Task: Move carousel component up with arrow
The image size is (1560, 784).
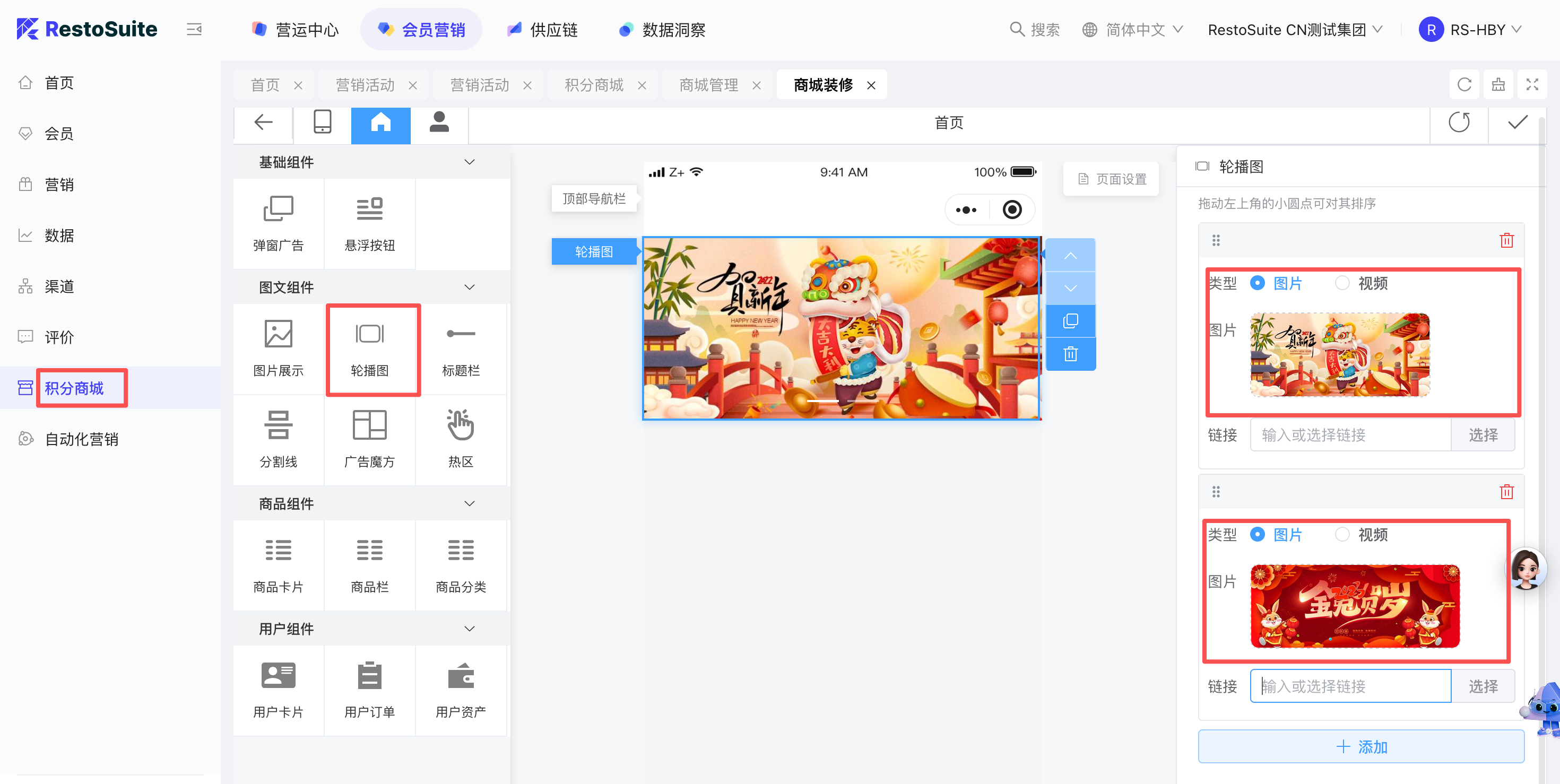Action: click(x=1070, y=256)
